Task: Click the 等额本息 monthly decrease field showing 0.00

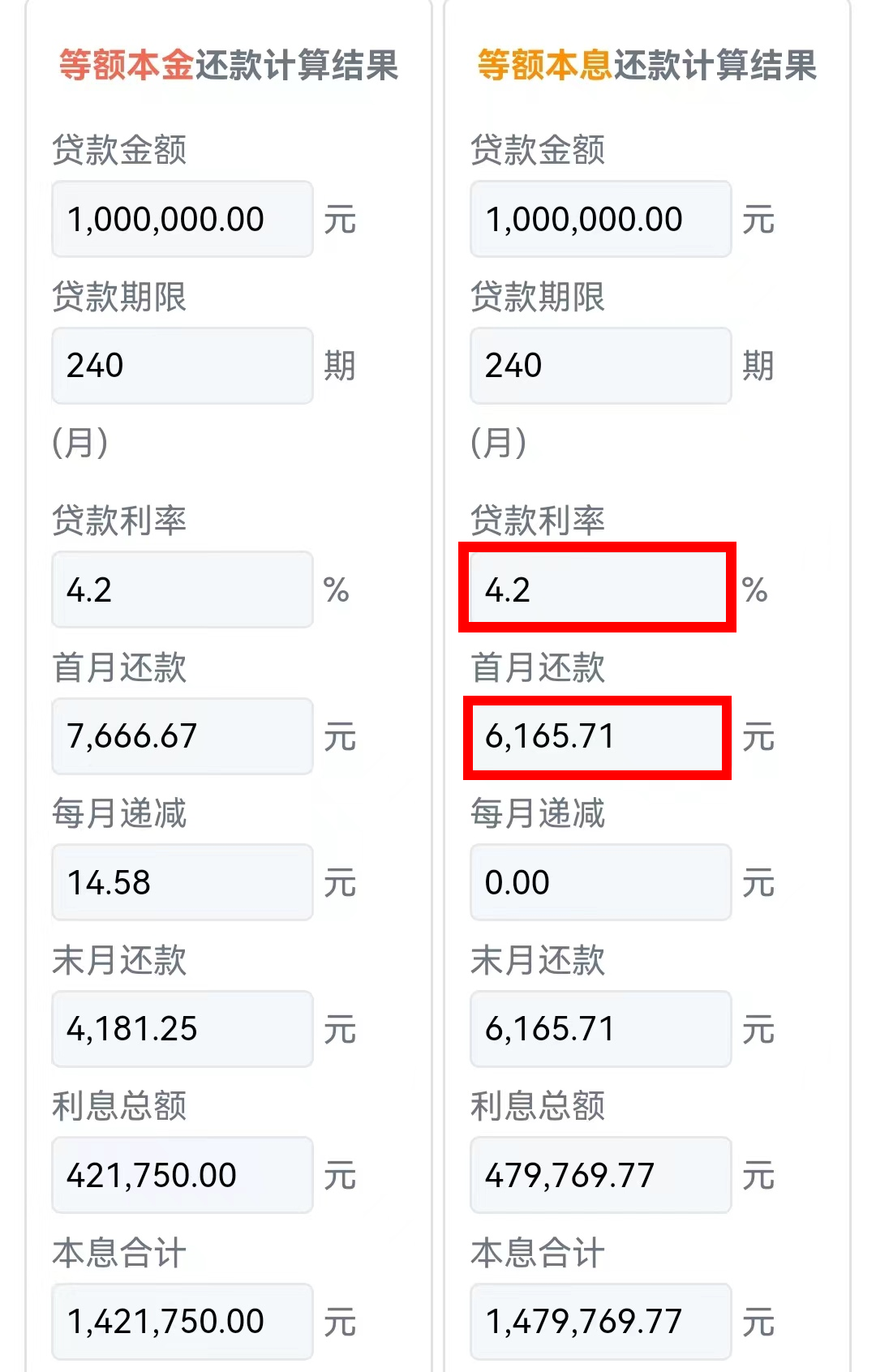Action: [600, 881]
